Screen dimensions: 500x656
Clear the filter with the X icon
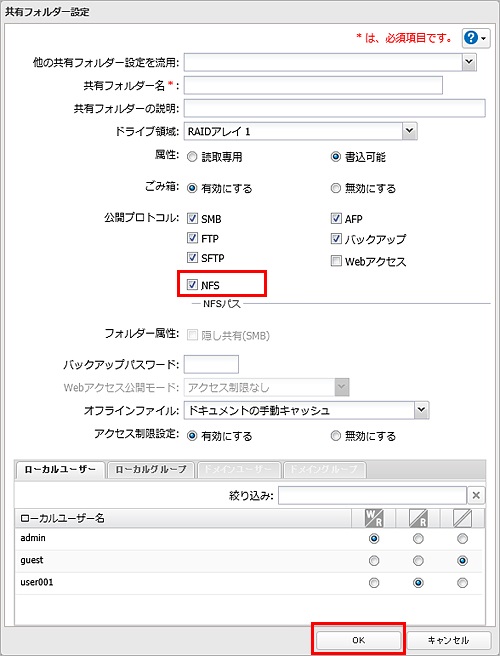point(476,495)
